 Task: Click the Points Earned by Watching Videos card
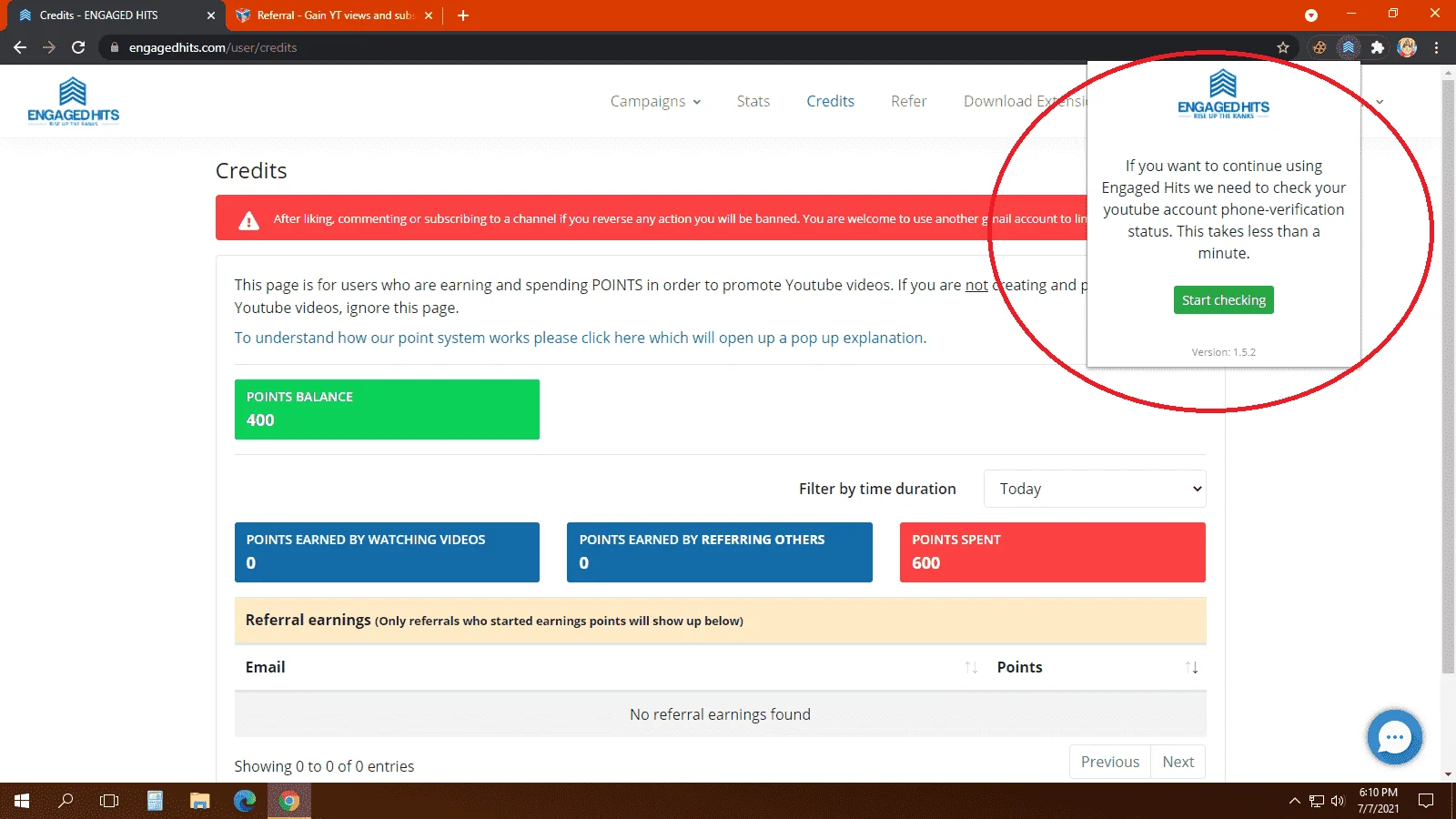387,552
